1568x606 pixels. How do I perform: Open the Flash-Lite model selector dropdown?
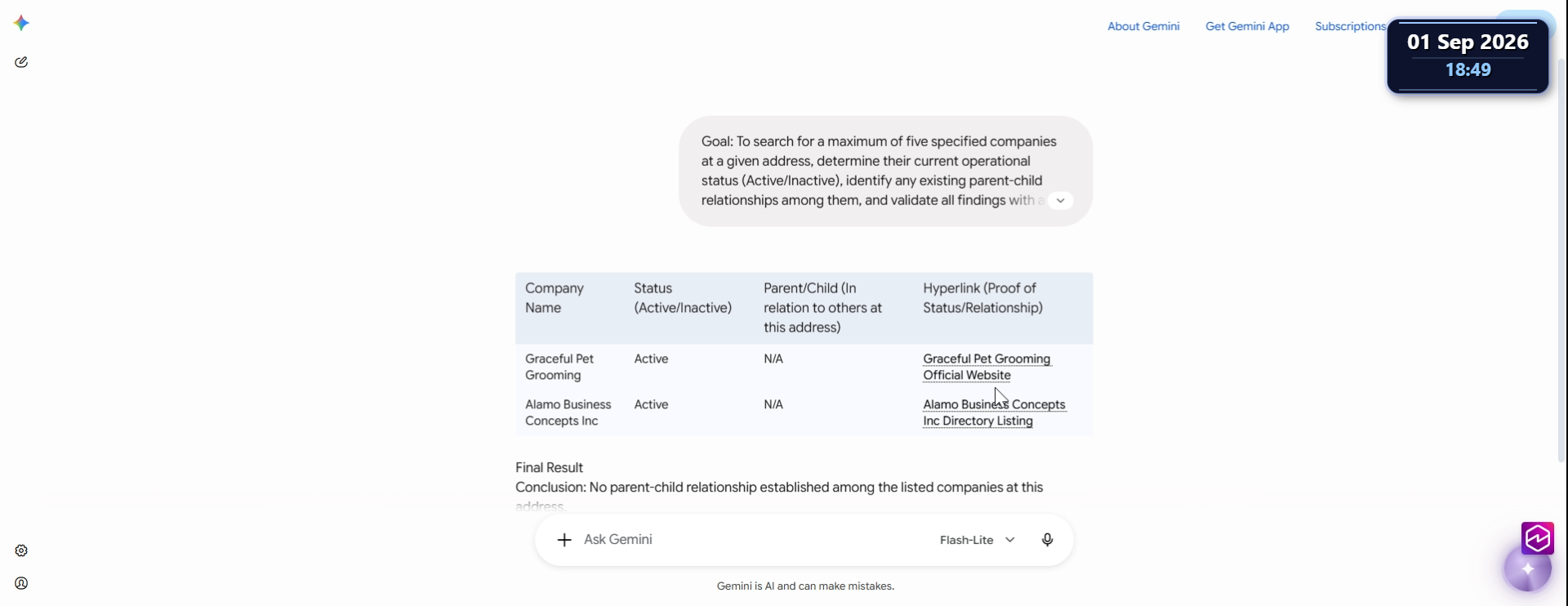tap(978, 540)
